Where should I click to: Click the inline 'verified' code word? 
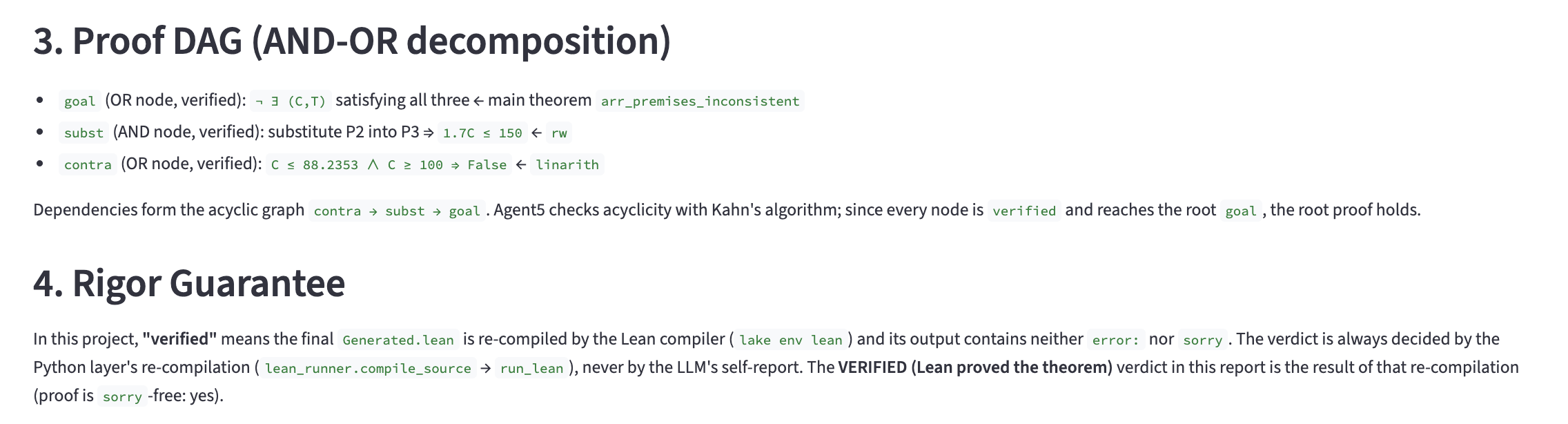[1024, 211]
